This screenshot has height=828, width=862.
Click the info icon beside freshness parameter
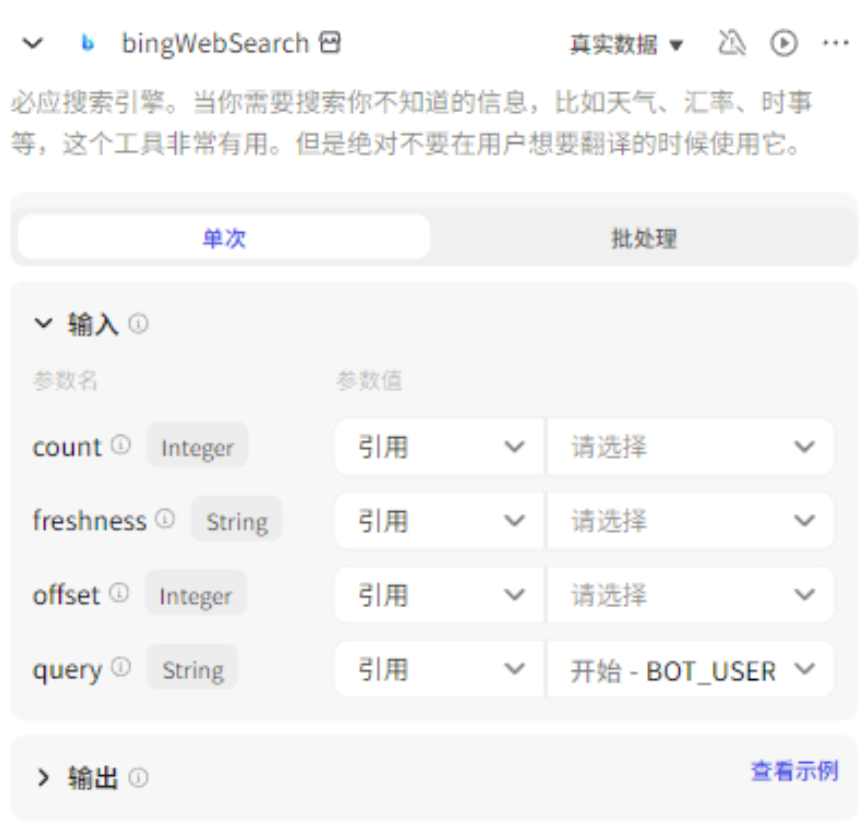coord(165,519)
